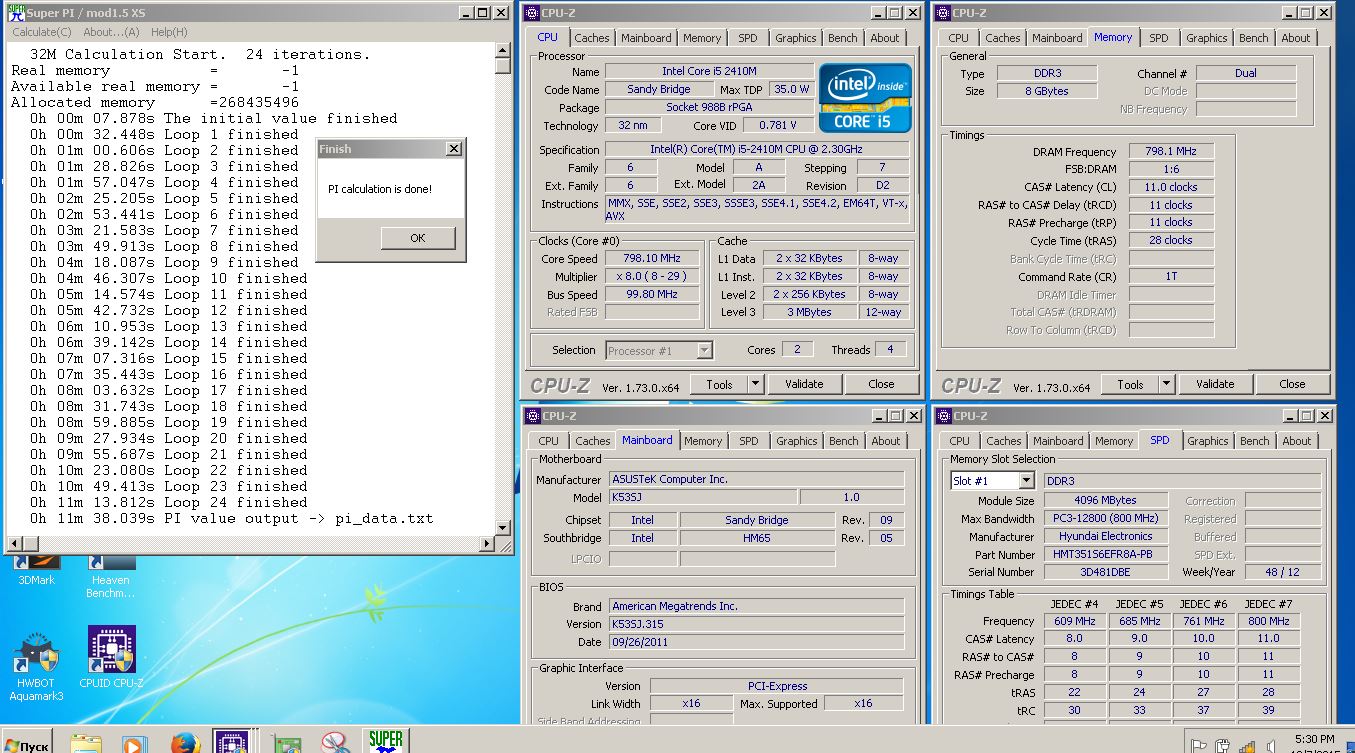Open network signal tray icon
The width and height of the screenshot is (1355, 753).
(1246, 745)
